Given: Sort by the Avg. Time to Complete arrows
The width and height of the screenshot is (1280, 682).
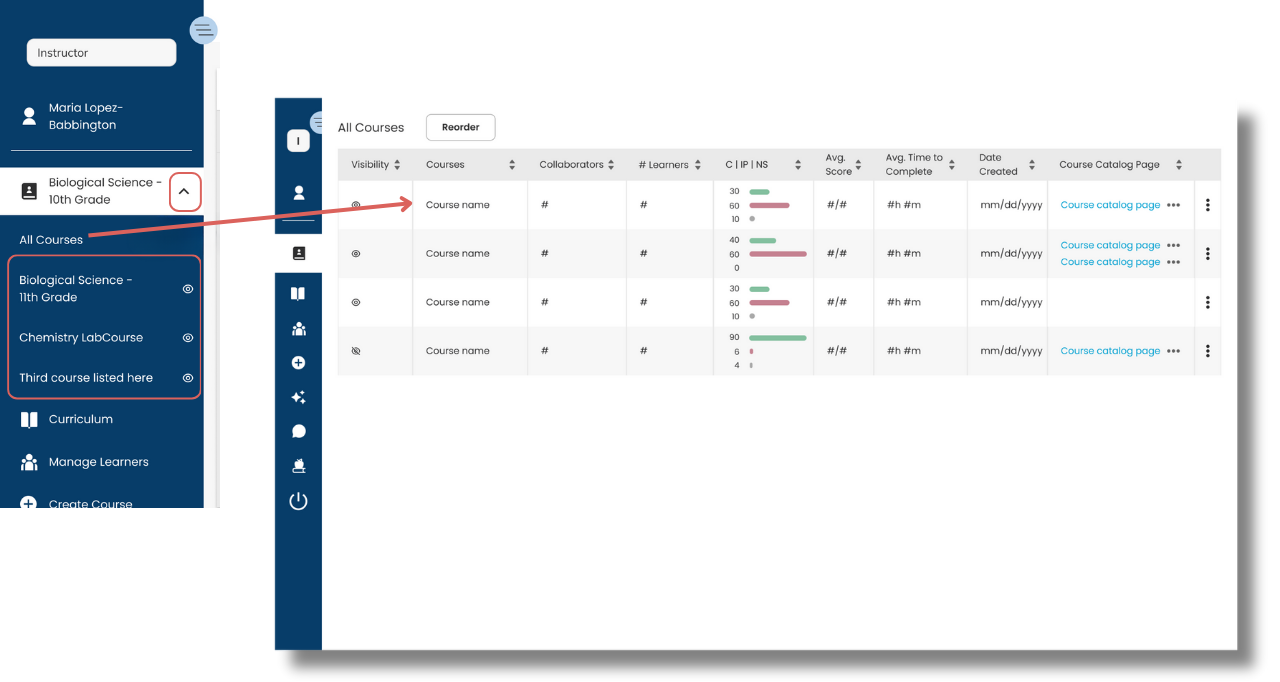Looking at the screenshot, I should pyautogui.click(x=952, y=165).
